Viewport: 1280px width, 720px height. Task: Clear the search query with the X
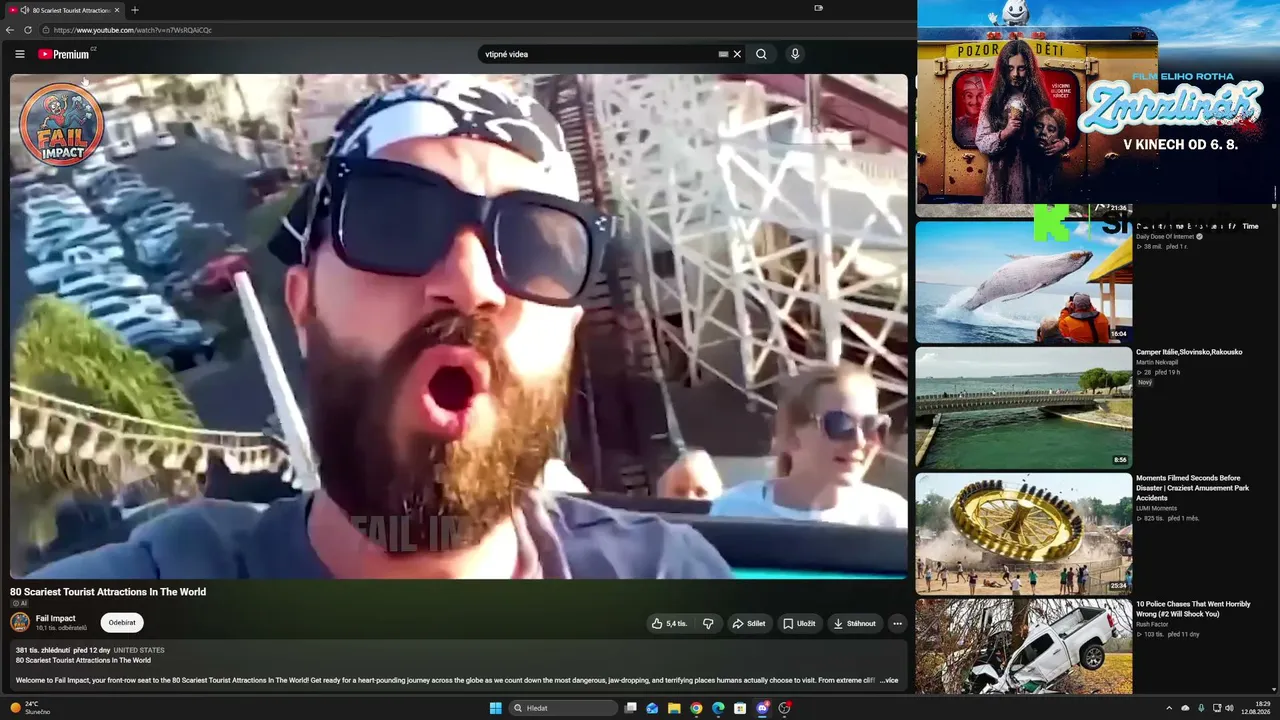737,54
